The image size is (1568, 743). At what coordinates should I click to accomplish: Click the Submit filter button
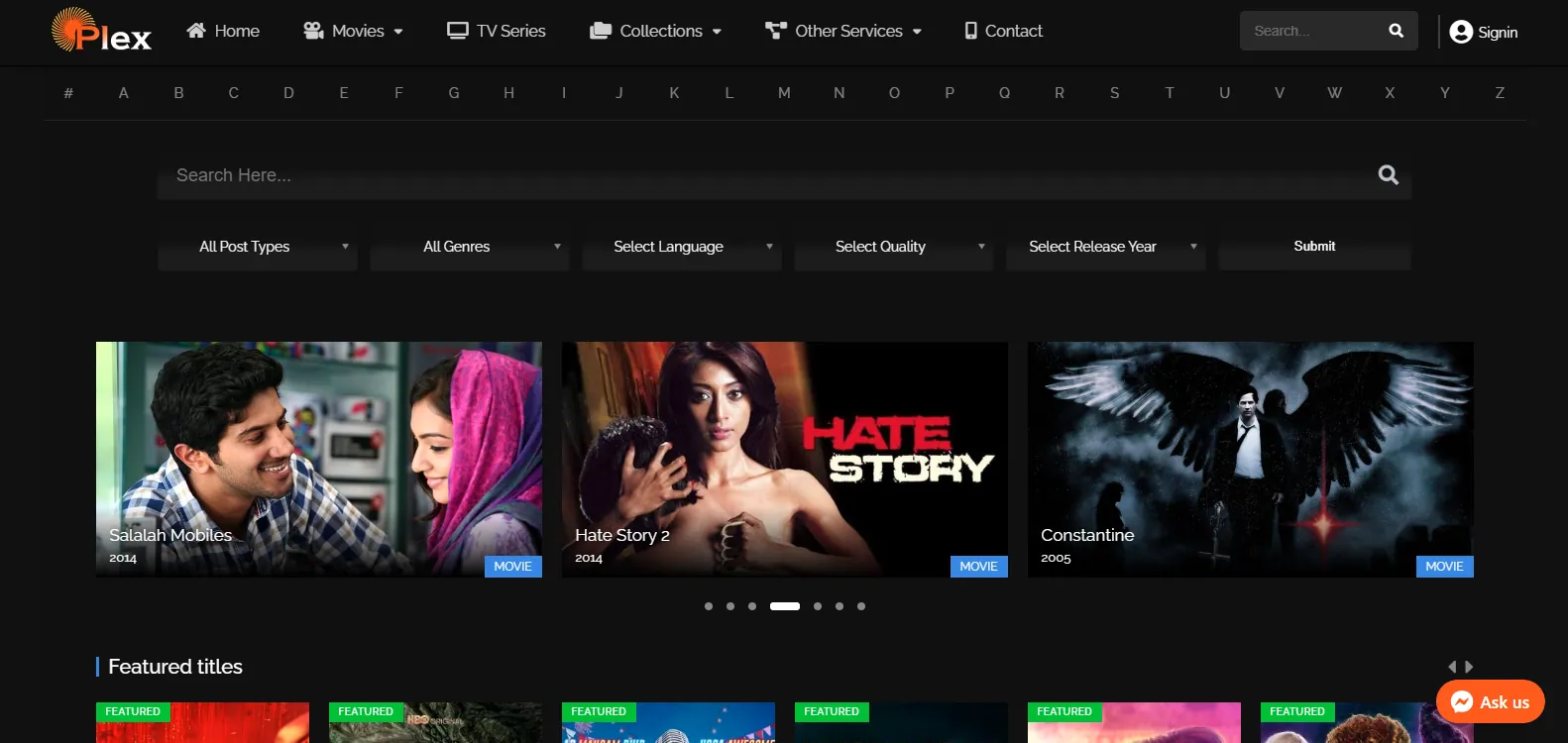[1314, 247]
